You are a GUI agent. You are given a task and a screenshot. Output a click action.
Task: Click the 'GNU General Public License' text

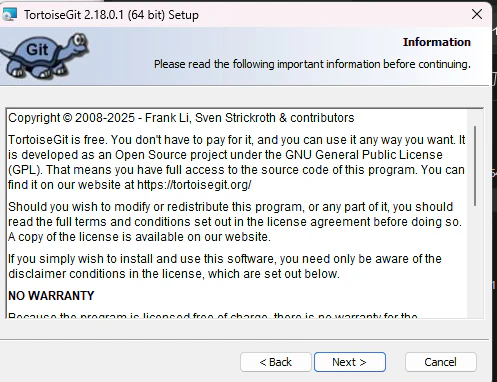click(x=364, y=155)
